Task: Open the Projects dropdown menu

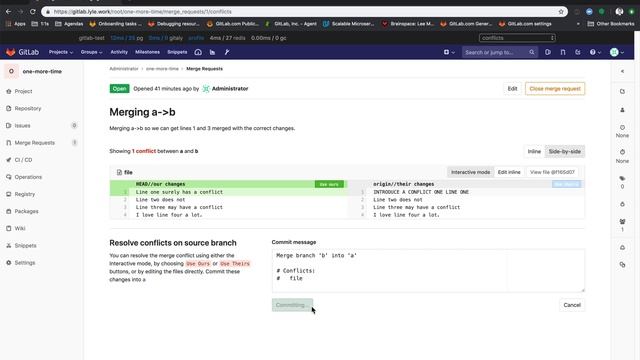Action: 61,52
